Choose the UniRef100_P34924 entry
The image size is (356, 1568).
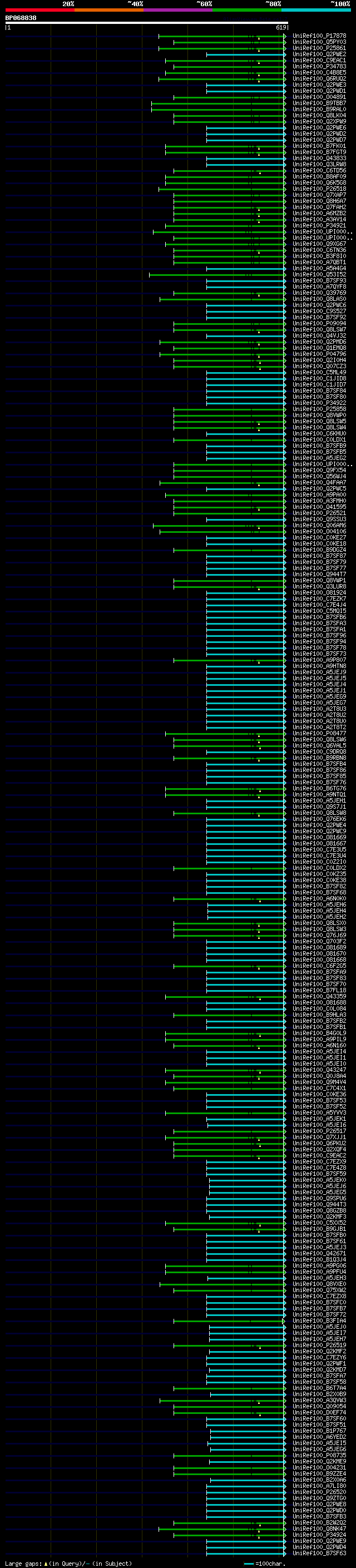click(319, 1535)
